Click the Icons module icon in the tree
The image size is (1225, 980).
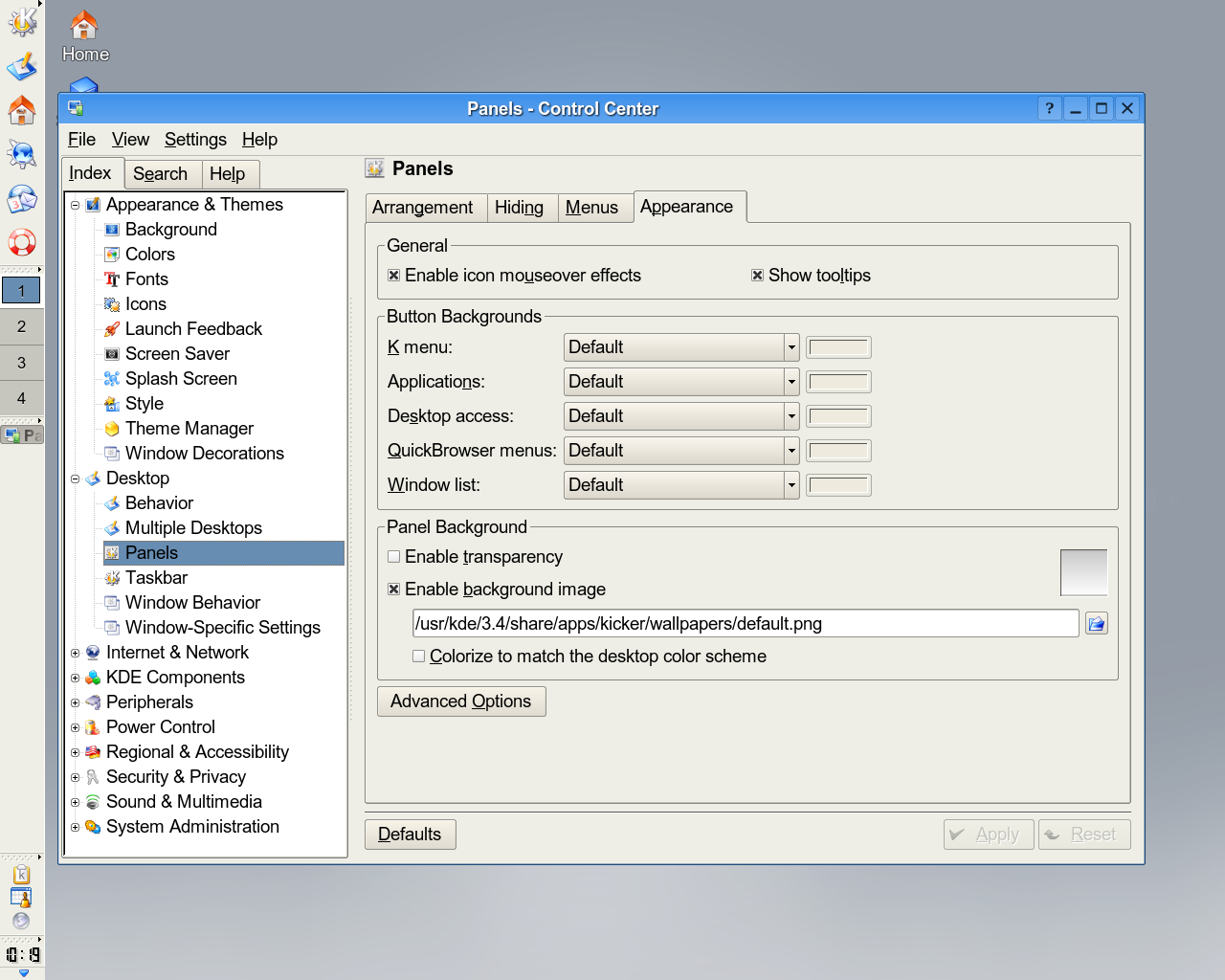[x=112, y=304]
